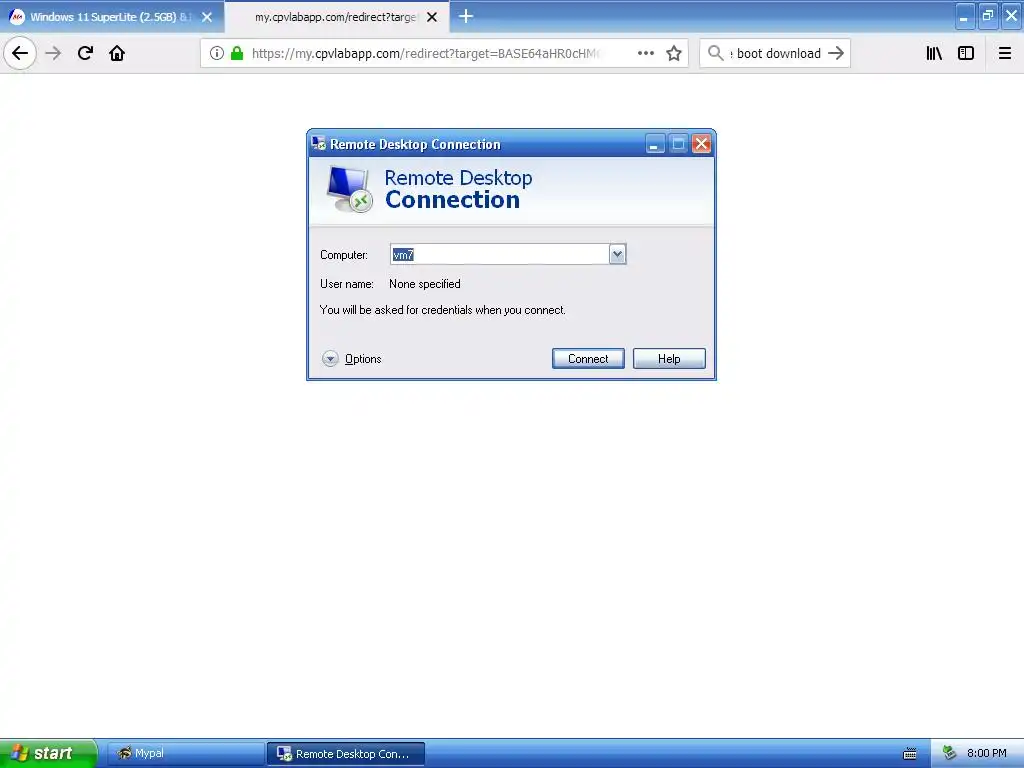
Task: Focus the boot download search box
Action: pos(777,54)
